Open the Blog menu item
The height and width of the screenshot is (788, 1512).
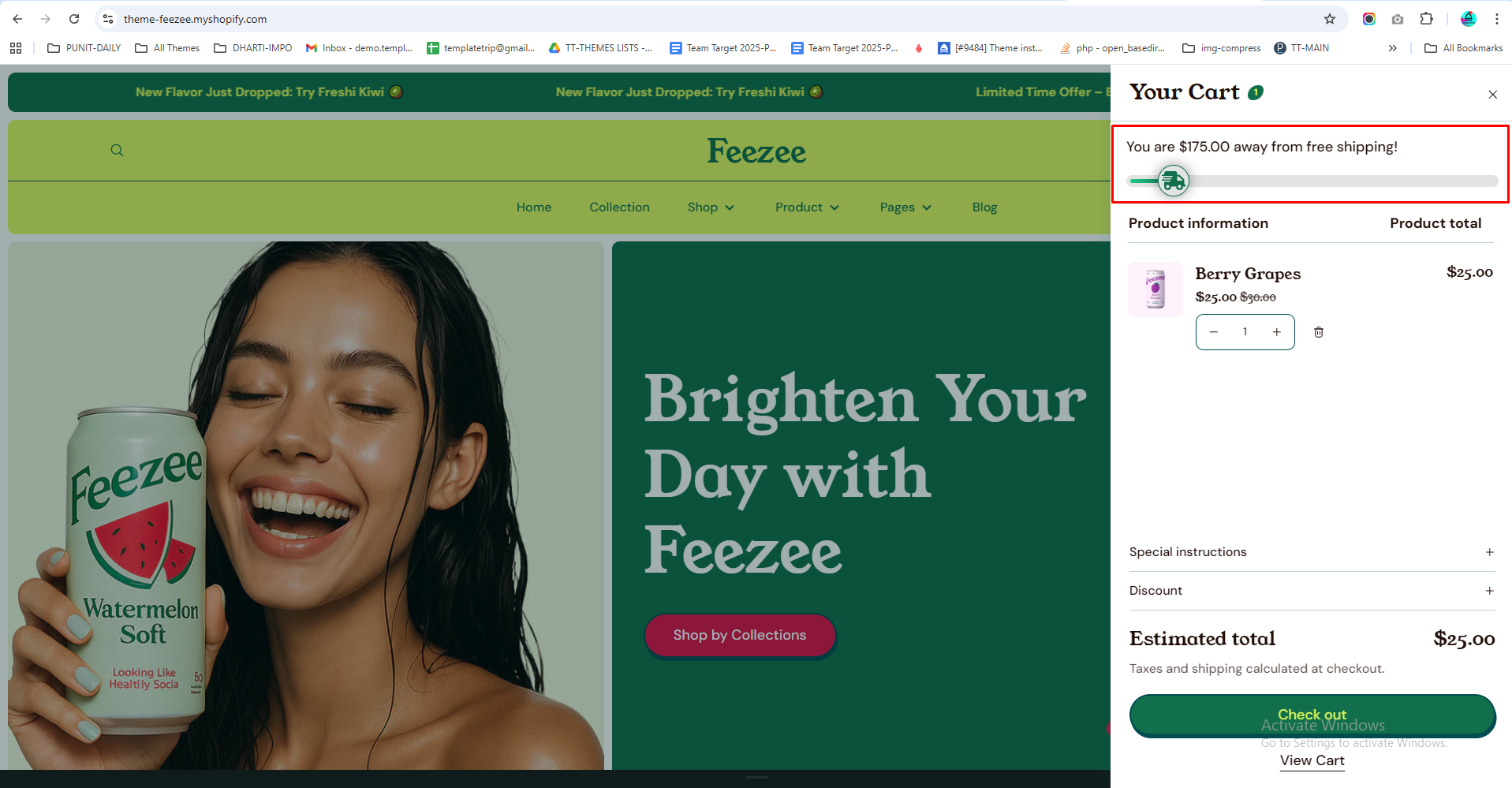click(x=984, y=207)
